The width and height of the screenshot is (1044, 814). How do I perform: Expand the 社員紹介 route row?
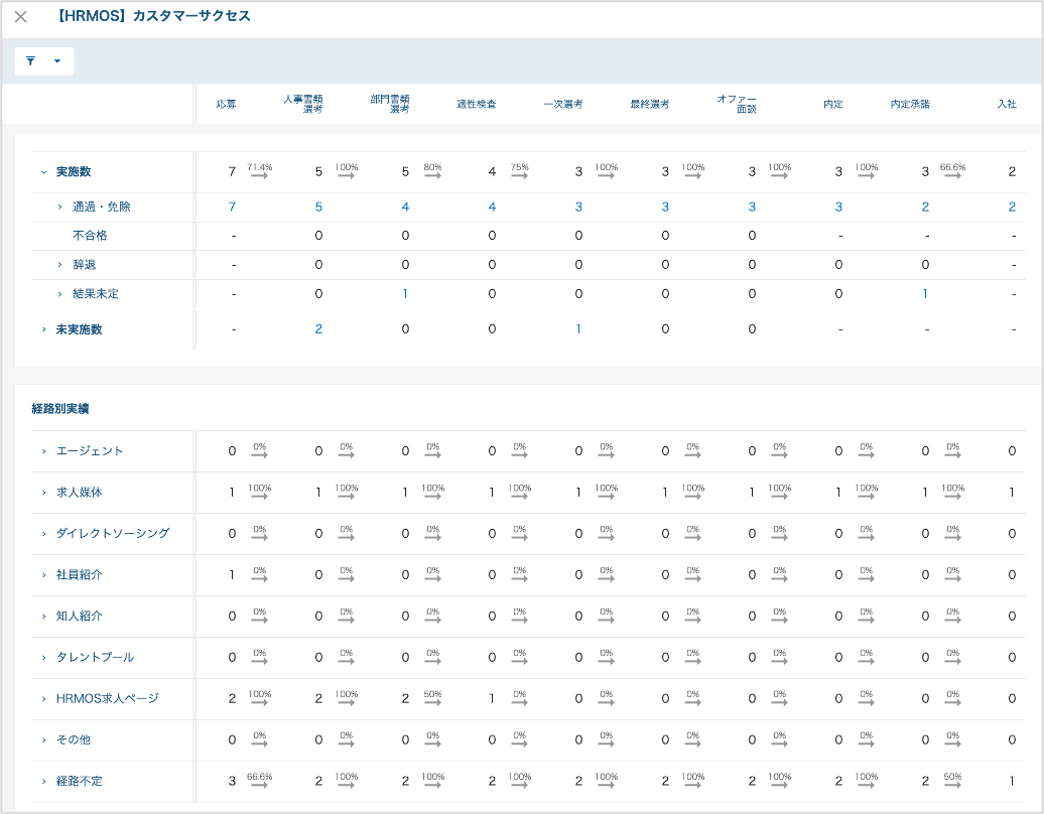(x=44, y=575)
